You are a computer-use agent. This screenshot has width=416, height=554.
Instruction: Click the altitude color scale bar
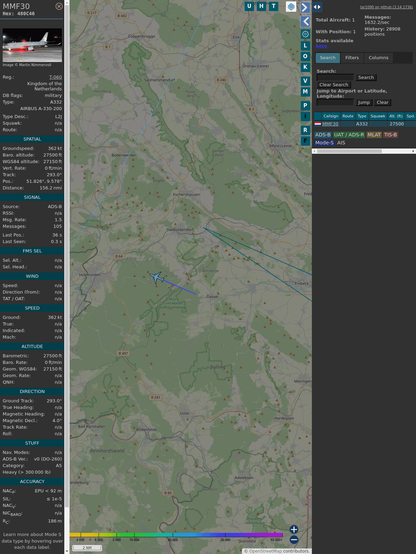pyautogui.click(x=176, y=535)
